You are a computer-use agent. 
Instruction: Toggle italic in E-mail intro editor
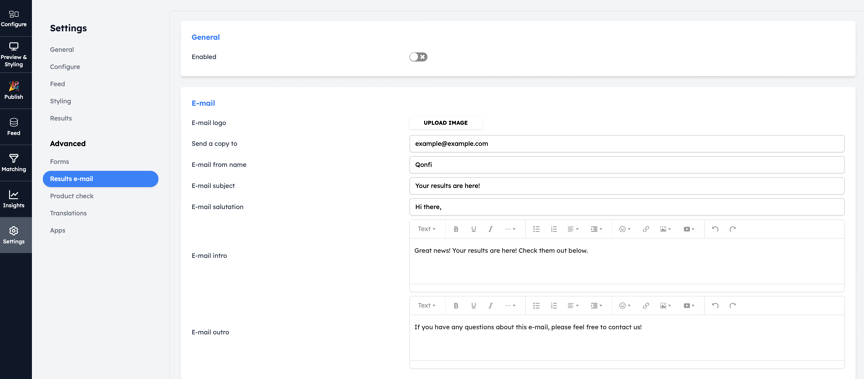tap(490, 229)
